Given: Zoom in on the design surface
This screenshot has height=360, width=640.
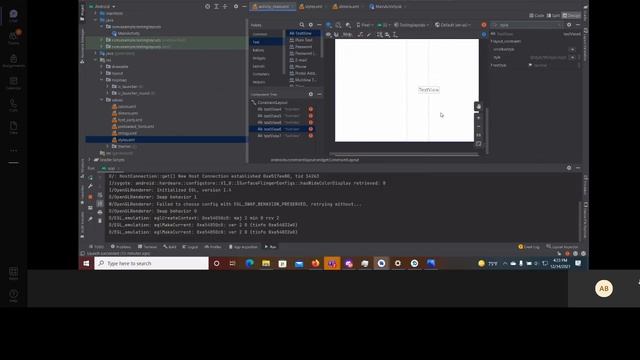Looking at the screenshot, I should (x=478, y=118).
